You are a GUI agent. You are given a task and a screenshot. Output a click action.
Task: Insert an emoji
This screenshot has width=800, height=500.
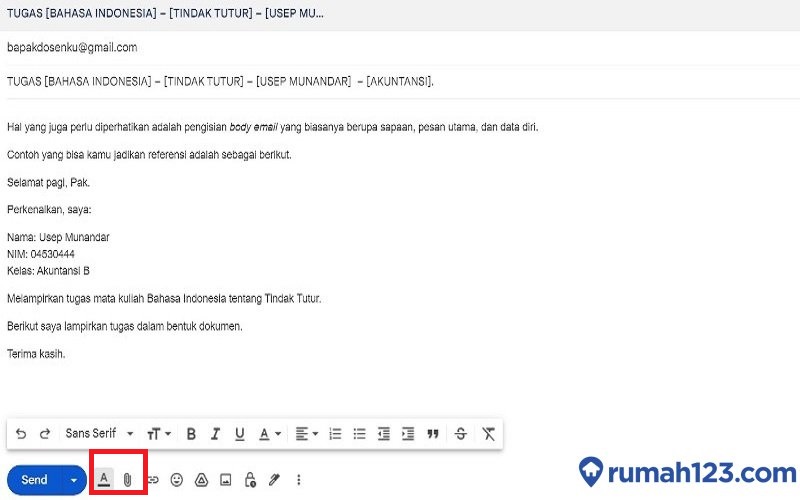pos(177,480)
